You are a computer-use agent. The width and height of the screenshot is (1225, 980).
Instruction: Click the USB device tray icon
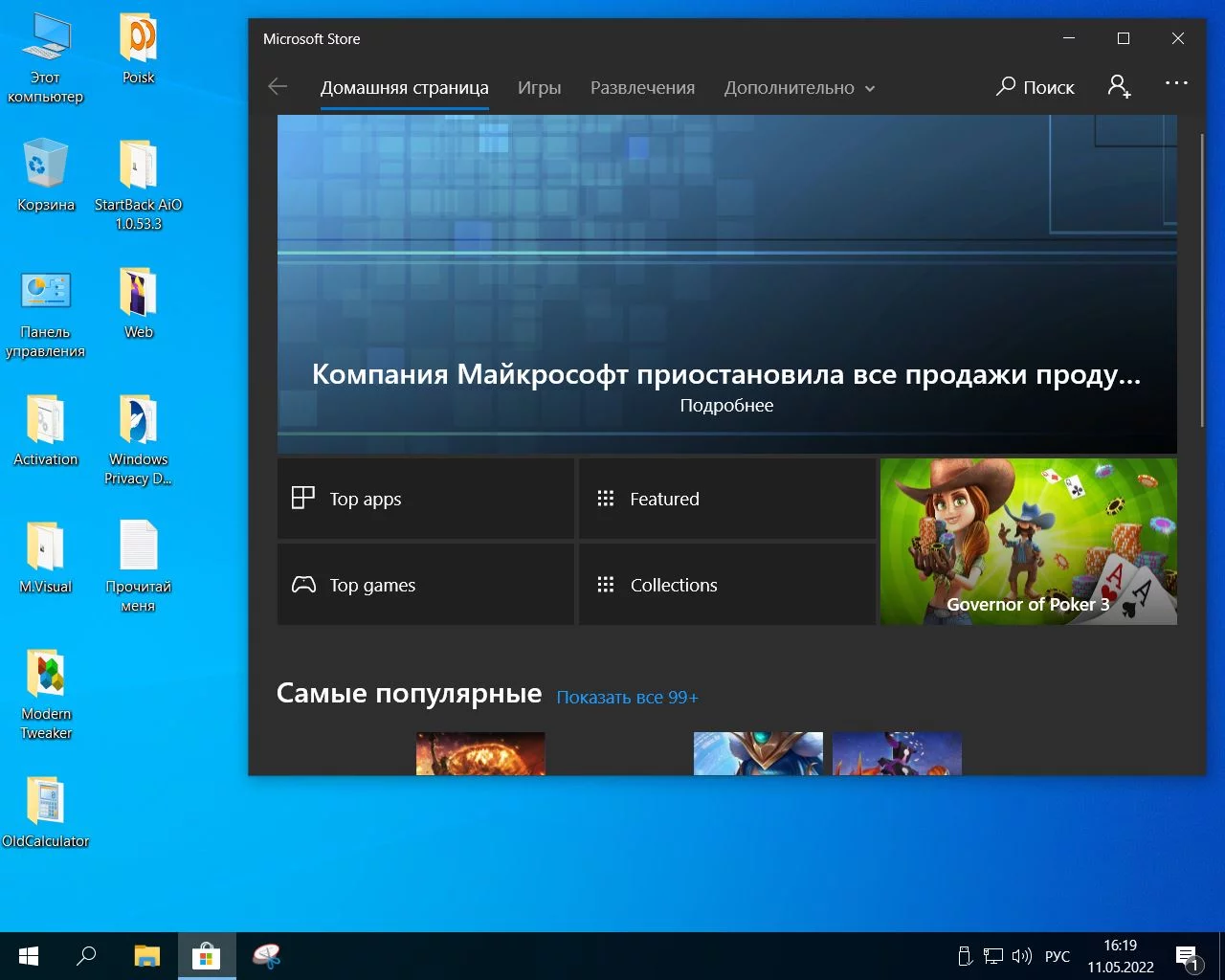coord(965,956)
